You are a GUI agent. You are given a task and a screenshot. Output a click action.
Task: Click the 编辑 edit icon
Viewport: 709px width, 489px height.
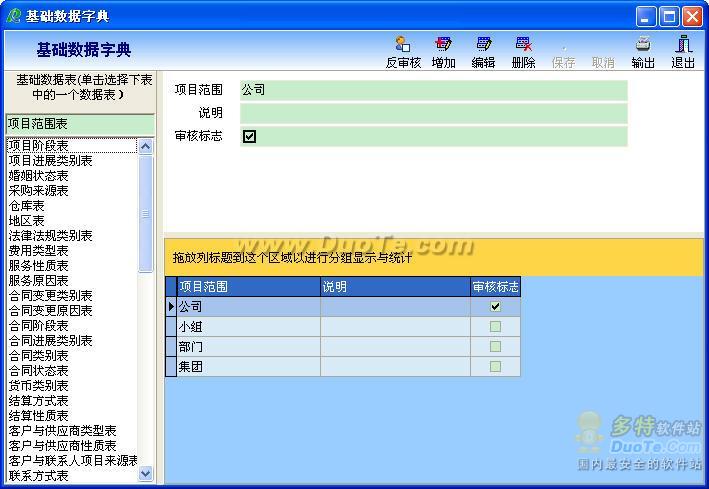point(484,45)
